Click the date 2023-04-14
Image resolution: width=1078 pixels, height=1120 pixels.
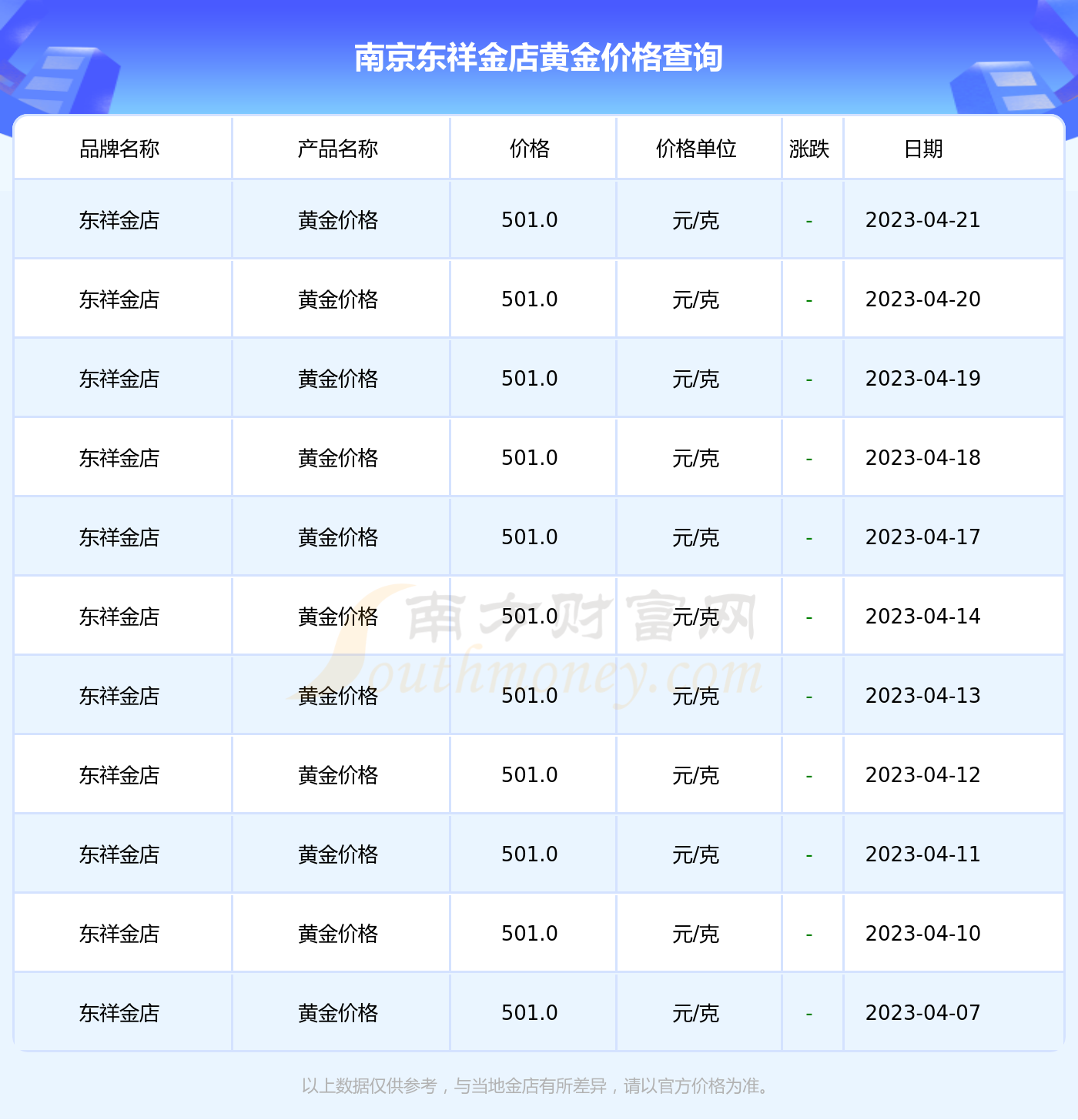923,617
